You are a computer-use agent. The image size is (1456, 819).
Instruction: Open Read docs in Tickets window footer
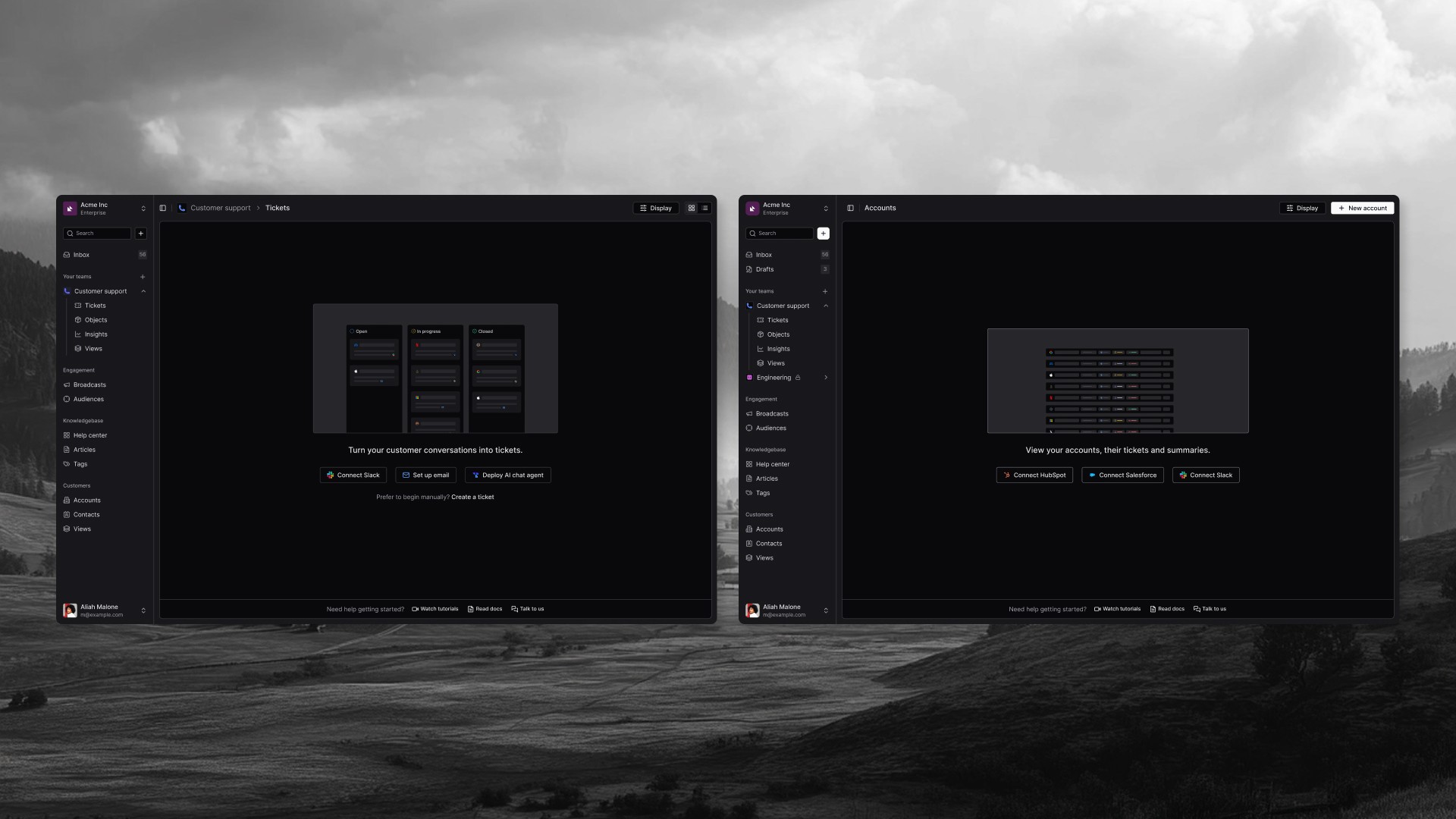[x=485, y=609]
